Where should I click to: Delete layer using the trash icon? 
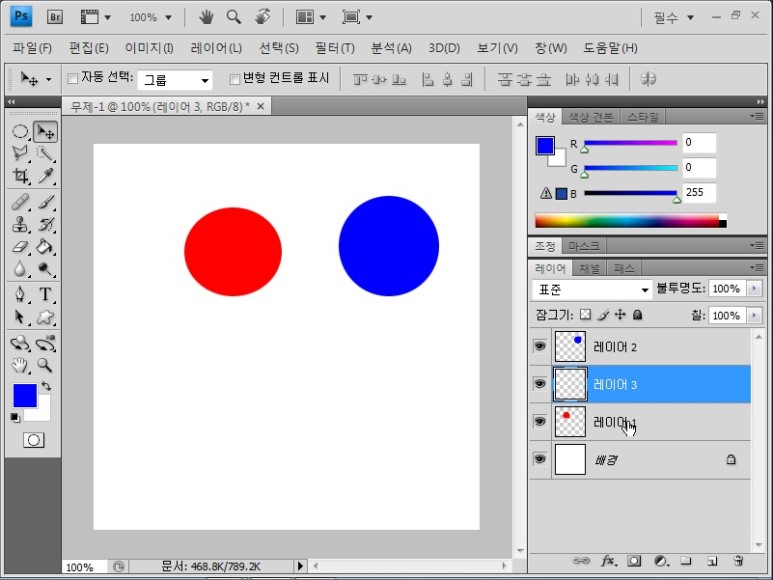738,561
